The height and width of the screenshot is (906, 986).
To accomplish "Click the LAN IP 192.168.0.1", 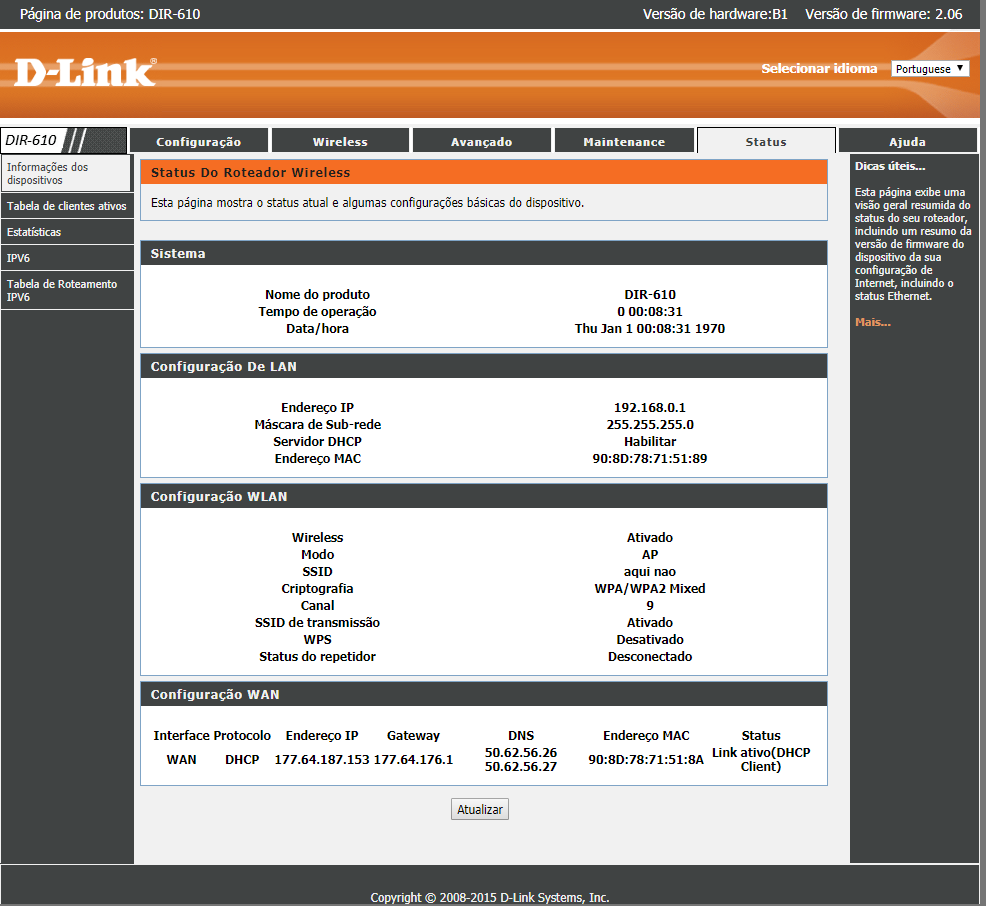I will point(650,407).
